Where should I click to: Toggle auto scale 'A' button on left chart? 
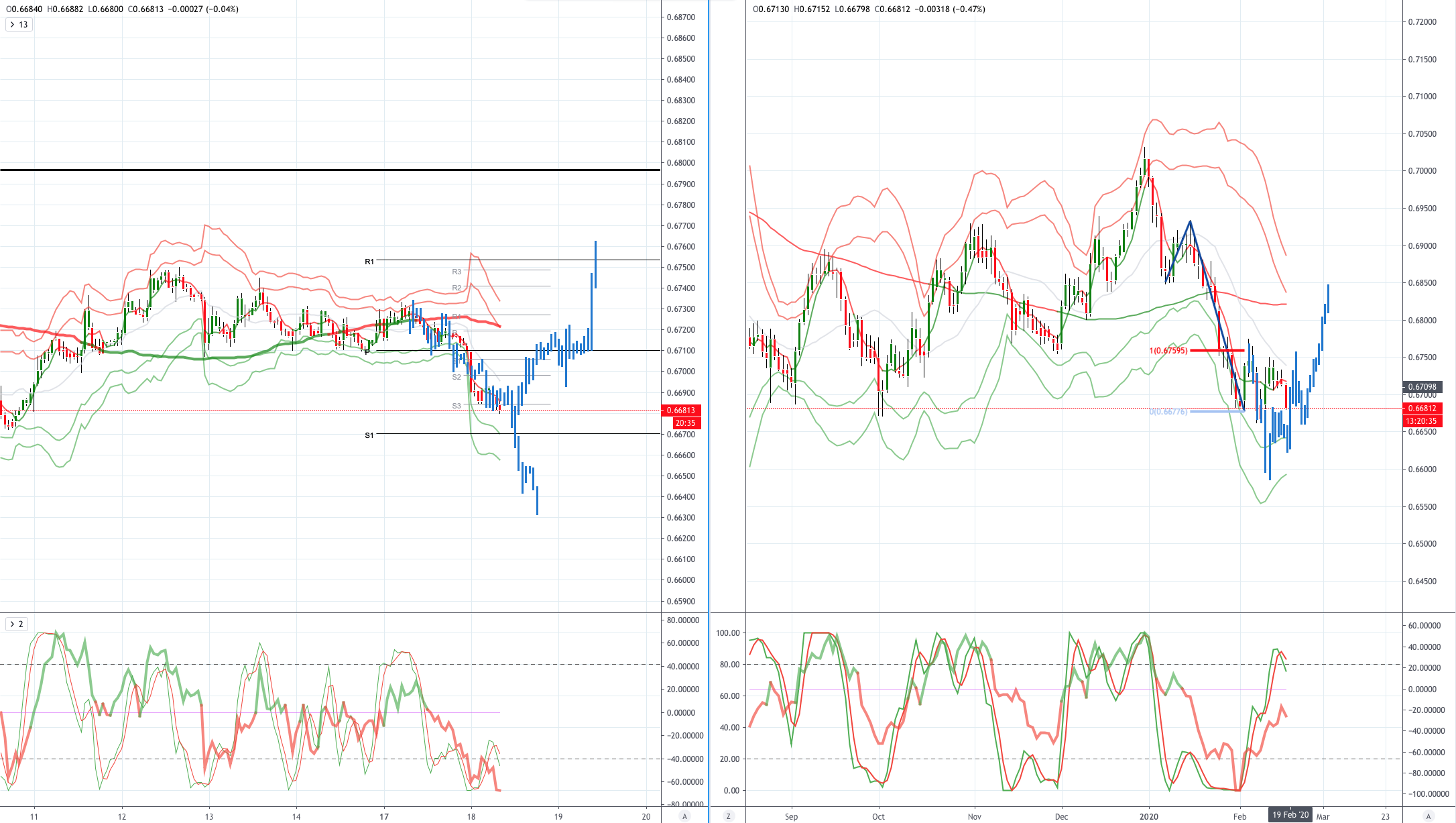[684, 816]
